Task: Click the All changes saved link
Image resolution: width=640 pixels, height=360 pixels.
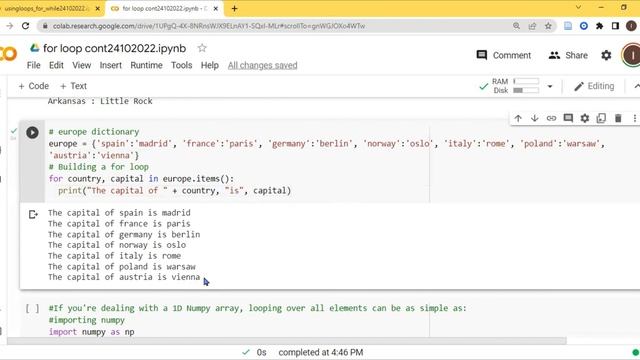Action: [262, 65]
